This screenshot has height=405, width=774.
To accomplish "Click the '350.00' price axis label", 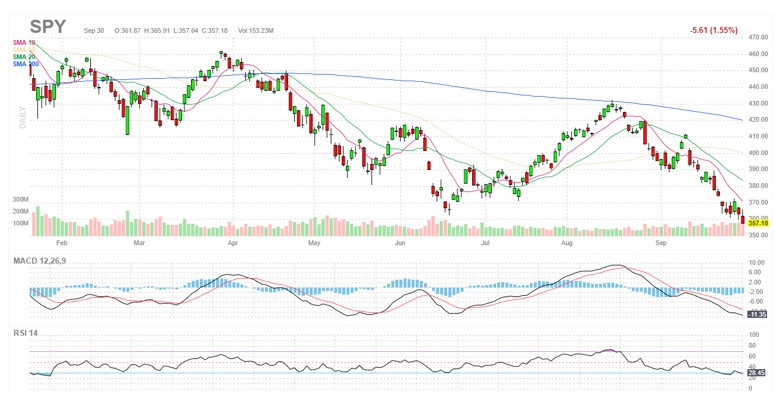I will tap(758, 235).
